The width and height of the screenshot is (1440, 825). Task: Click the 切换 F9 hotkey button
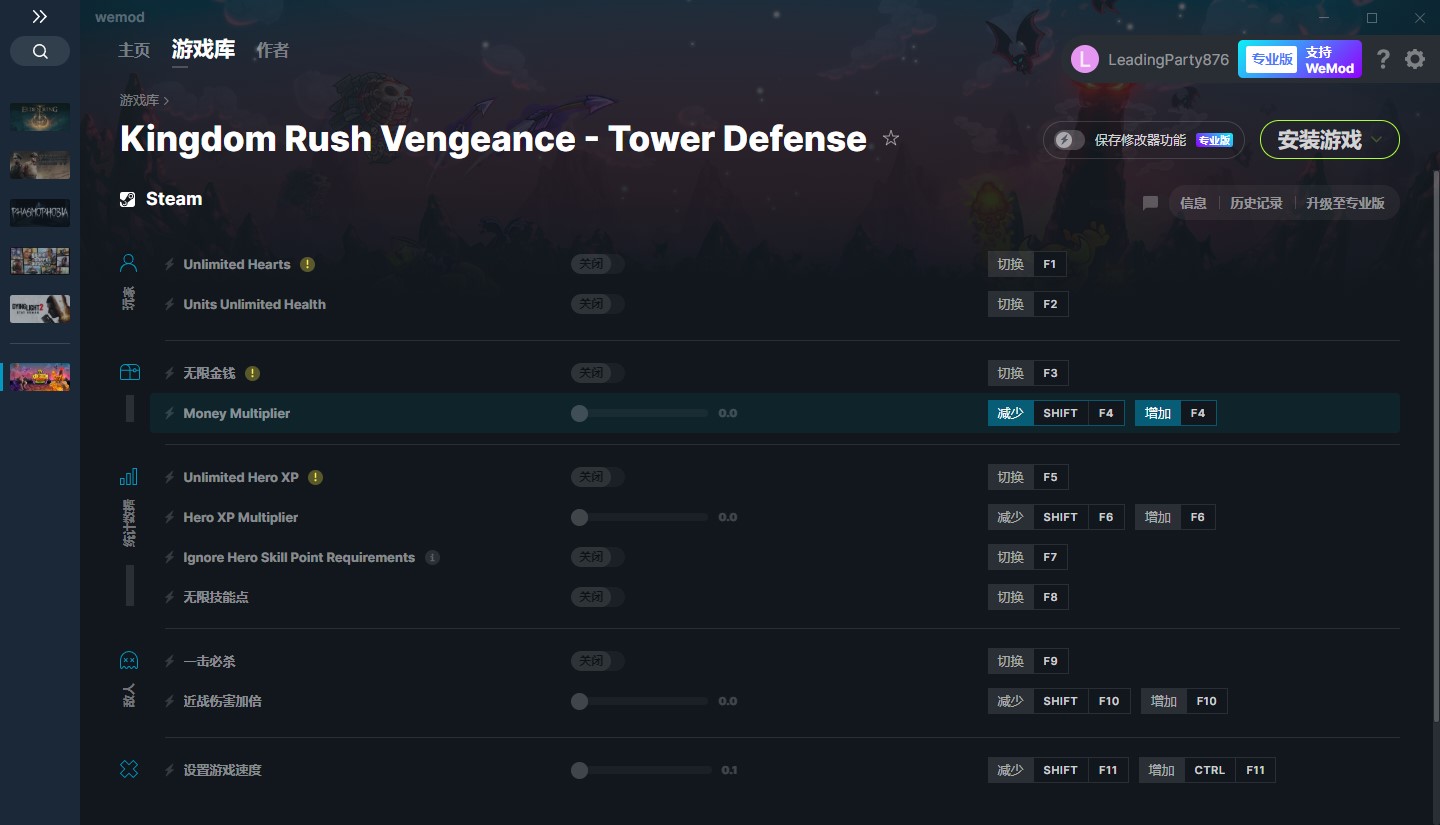pos(1028,661)
